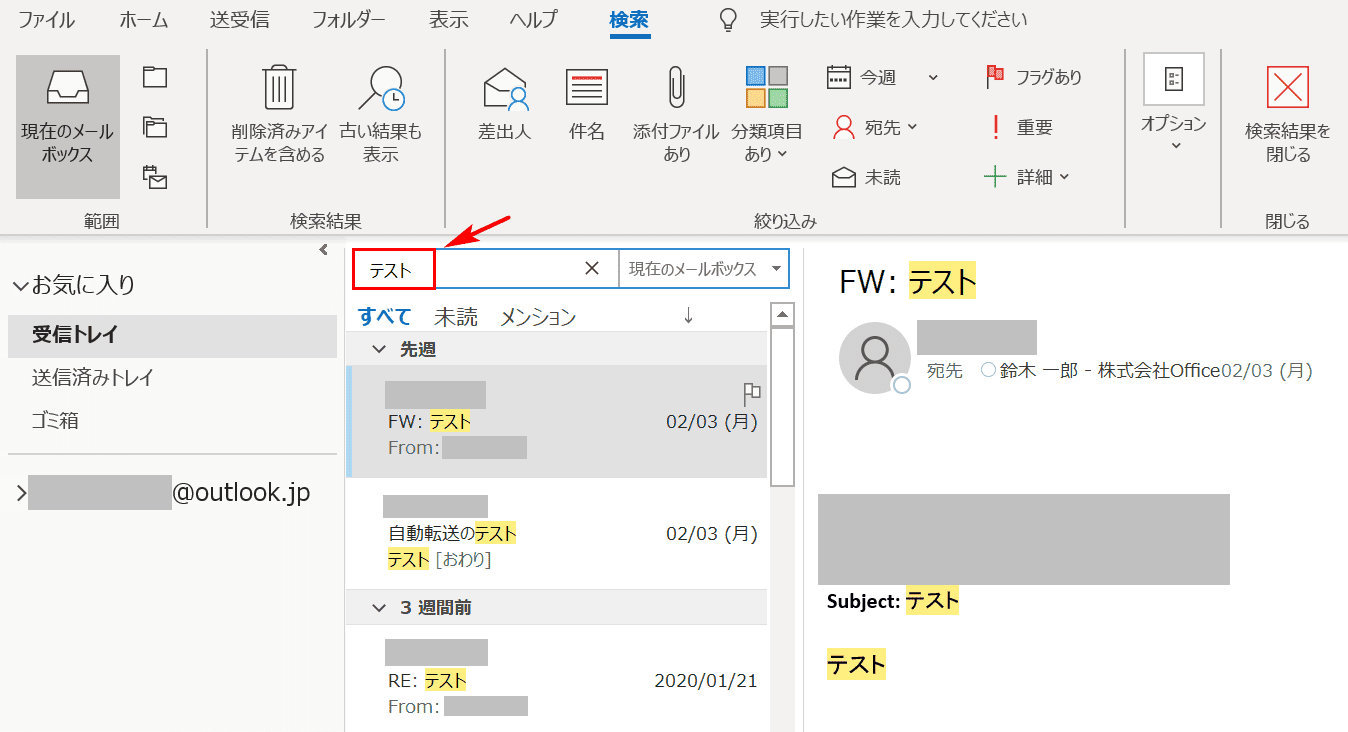Viewport: 1348px width, 732px height.
Task: Filter by has attachments (添付ファイルあり)
Action: pos(677,115)
